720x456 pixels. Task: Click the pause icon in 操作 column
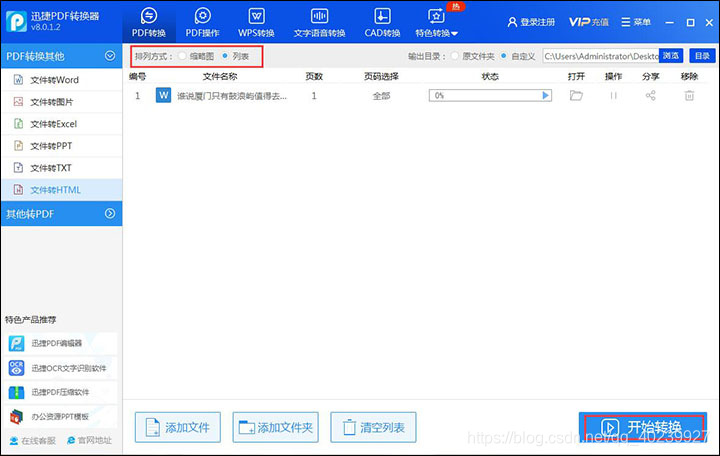point(613,96)
